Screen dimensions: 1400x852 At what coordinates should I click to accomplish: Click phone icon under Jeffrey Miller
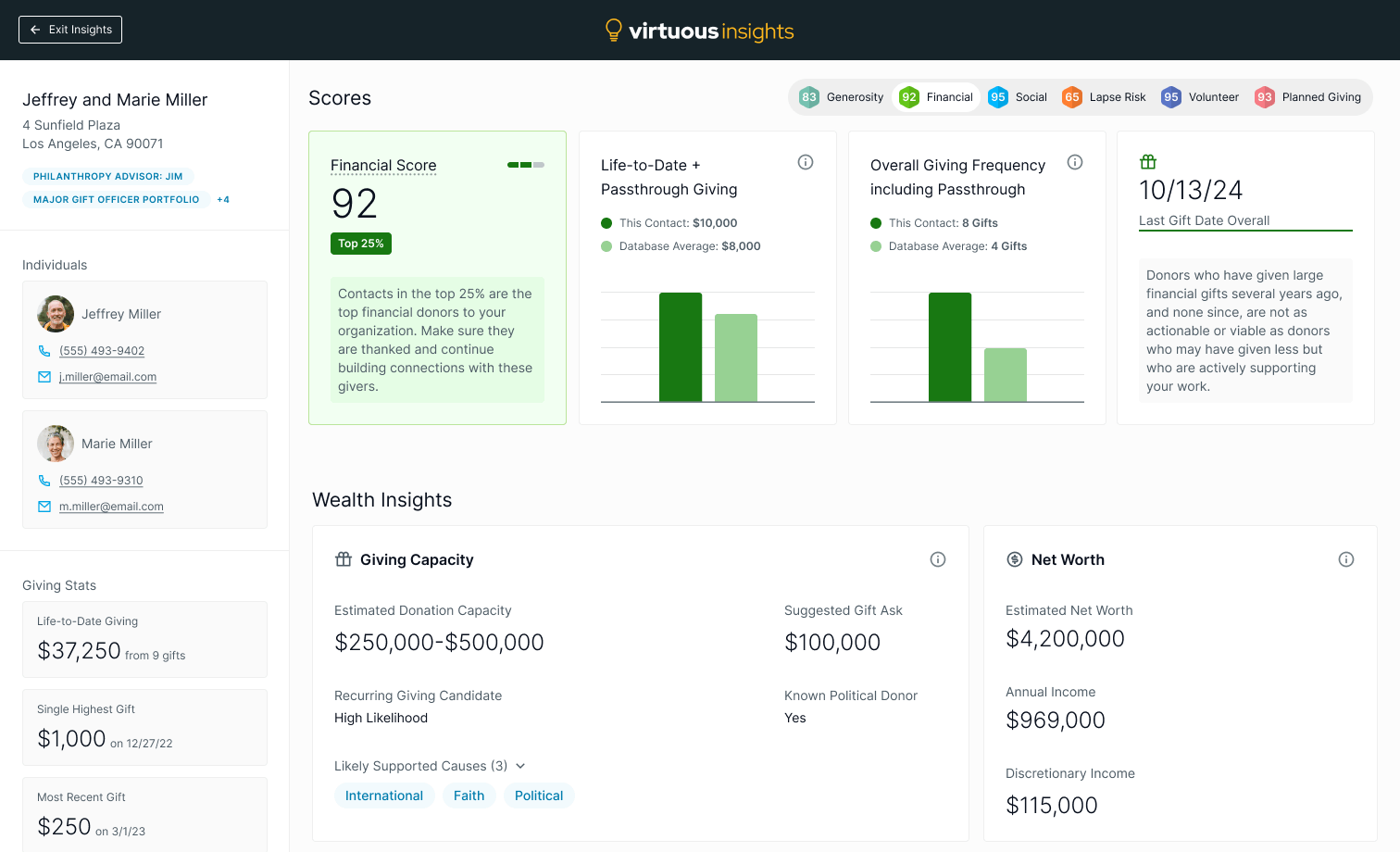pyautogui.click(x=44, y=351)
